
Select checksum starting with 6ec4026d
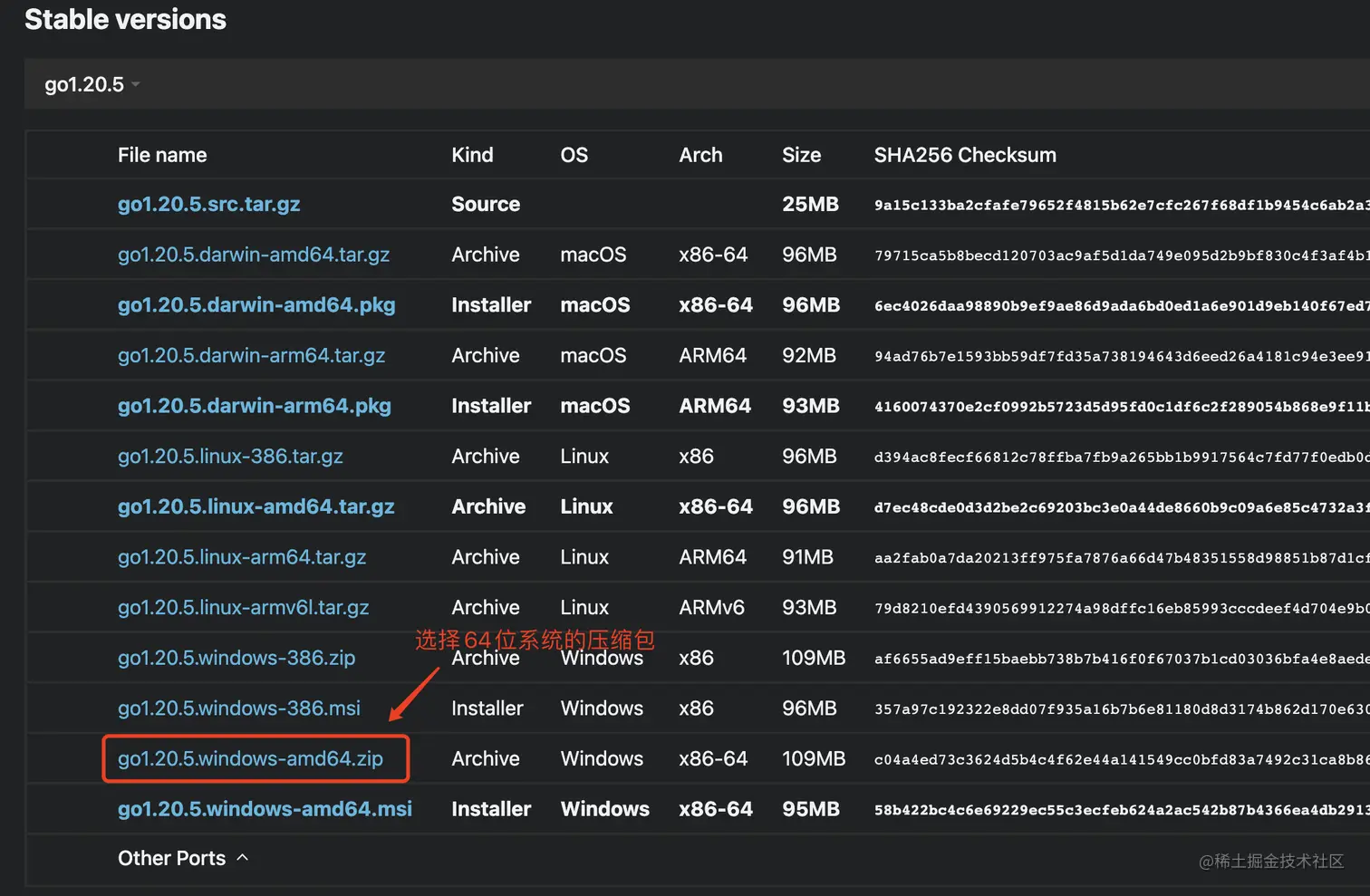(x=1122, y=306)
